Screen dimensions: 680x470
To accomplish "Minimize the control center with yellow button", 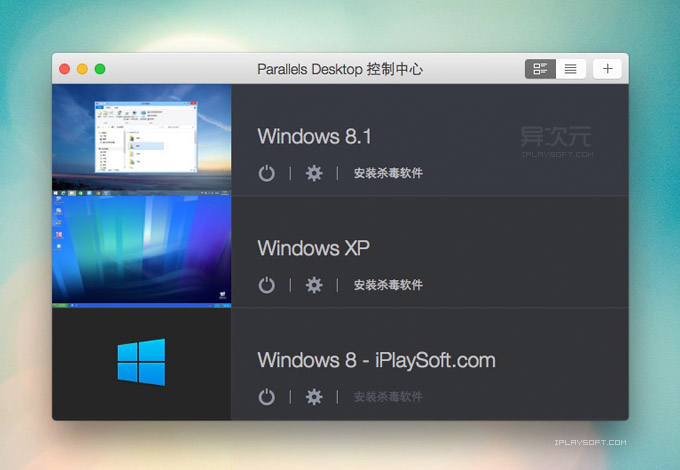I will point(82,69).
